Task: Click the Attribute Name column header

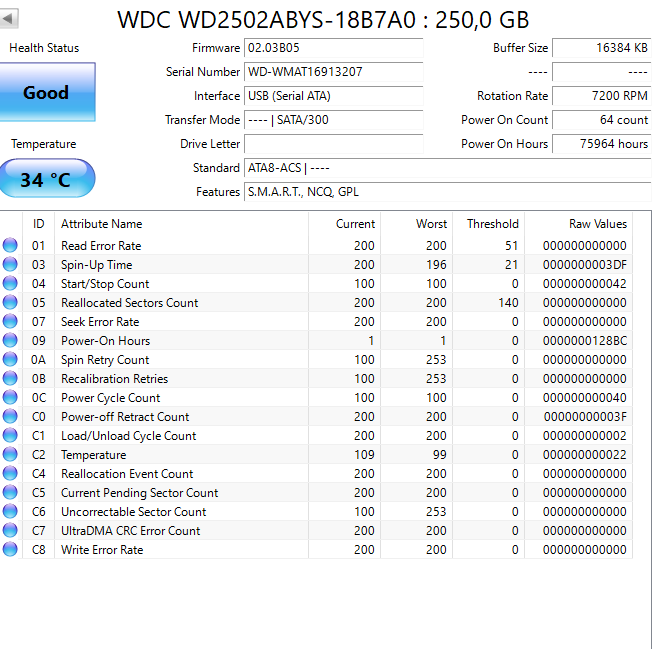Action: click(181, 224)
